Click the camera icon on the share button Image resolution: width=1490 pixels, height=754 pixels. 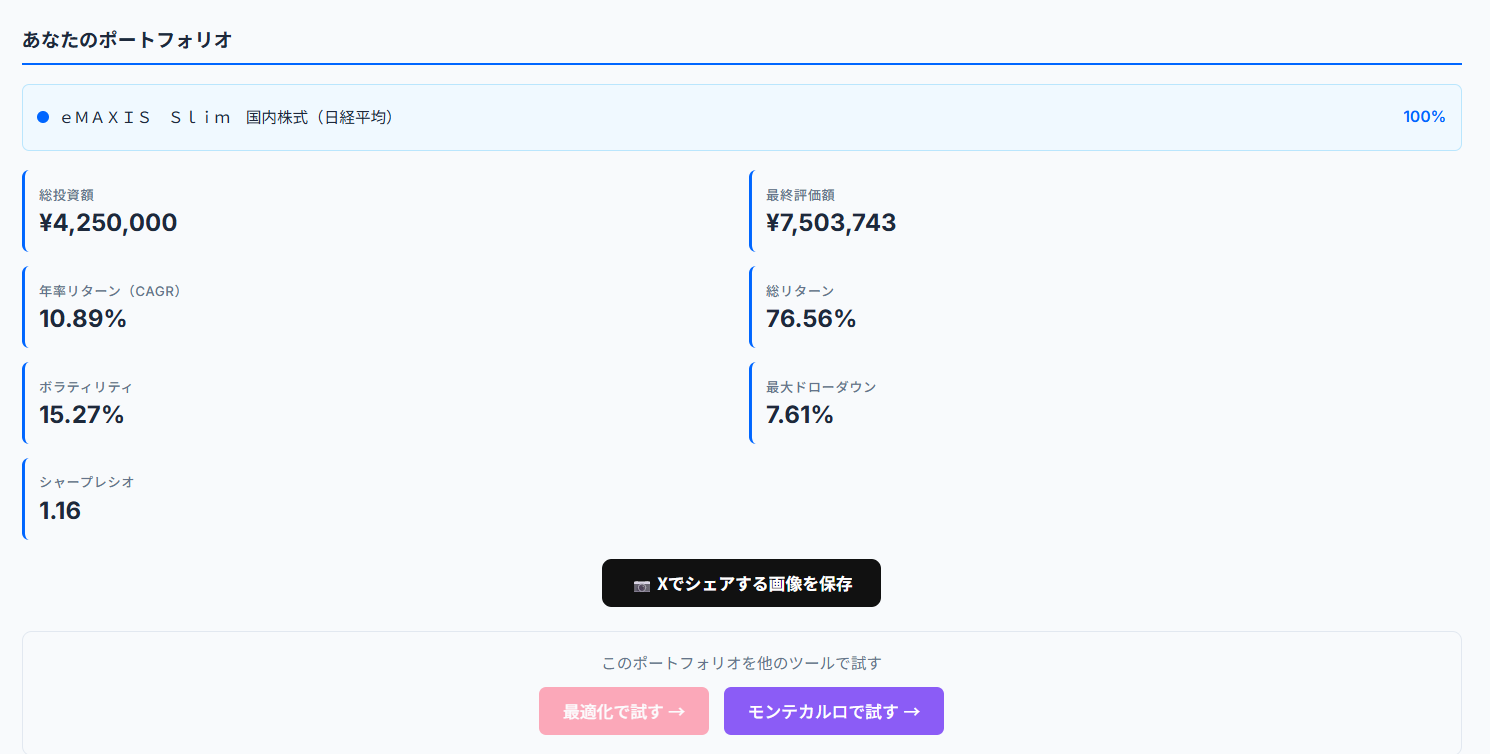pyautogui.click(x=642, y=585)
